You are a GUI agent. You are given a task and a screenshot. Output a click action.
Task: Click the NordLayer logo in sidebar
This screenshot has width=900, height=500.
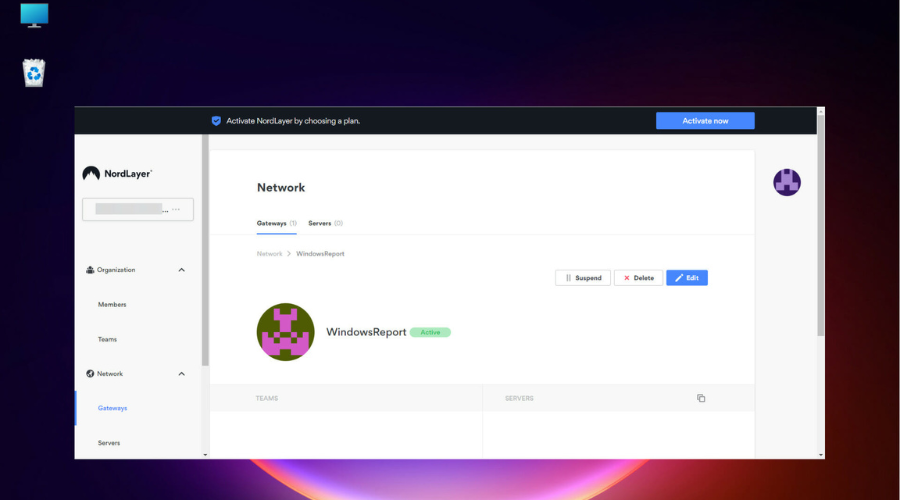point(117,173)
